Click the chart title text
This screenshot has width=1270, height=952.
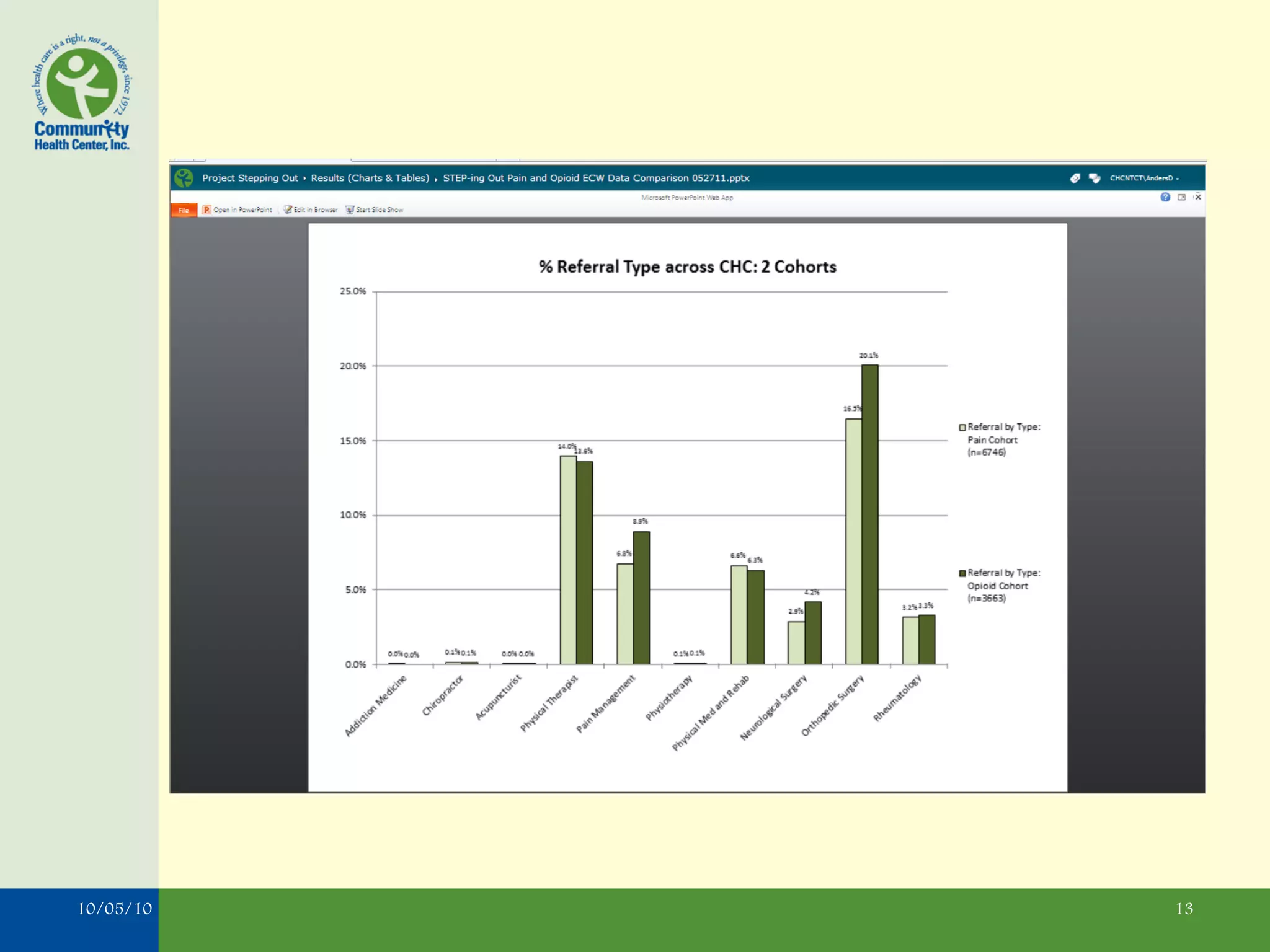pos(687,267)
